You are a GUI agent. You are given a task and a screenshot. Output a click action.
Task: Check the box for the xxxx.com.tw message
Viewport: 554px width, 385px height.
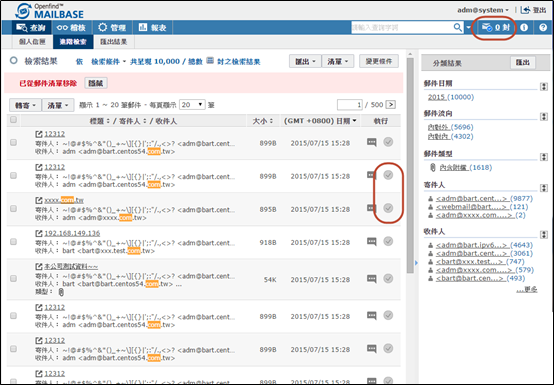click(13, 209)
